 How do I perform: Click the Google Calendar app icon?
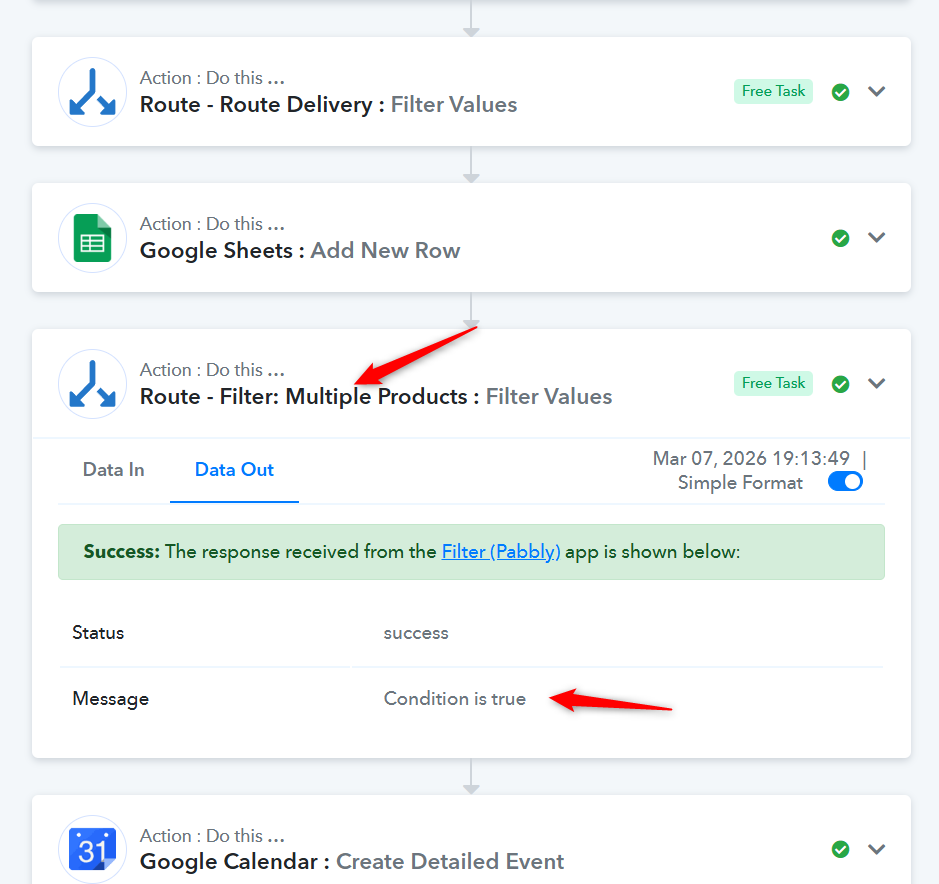[x=92, y=850]
